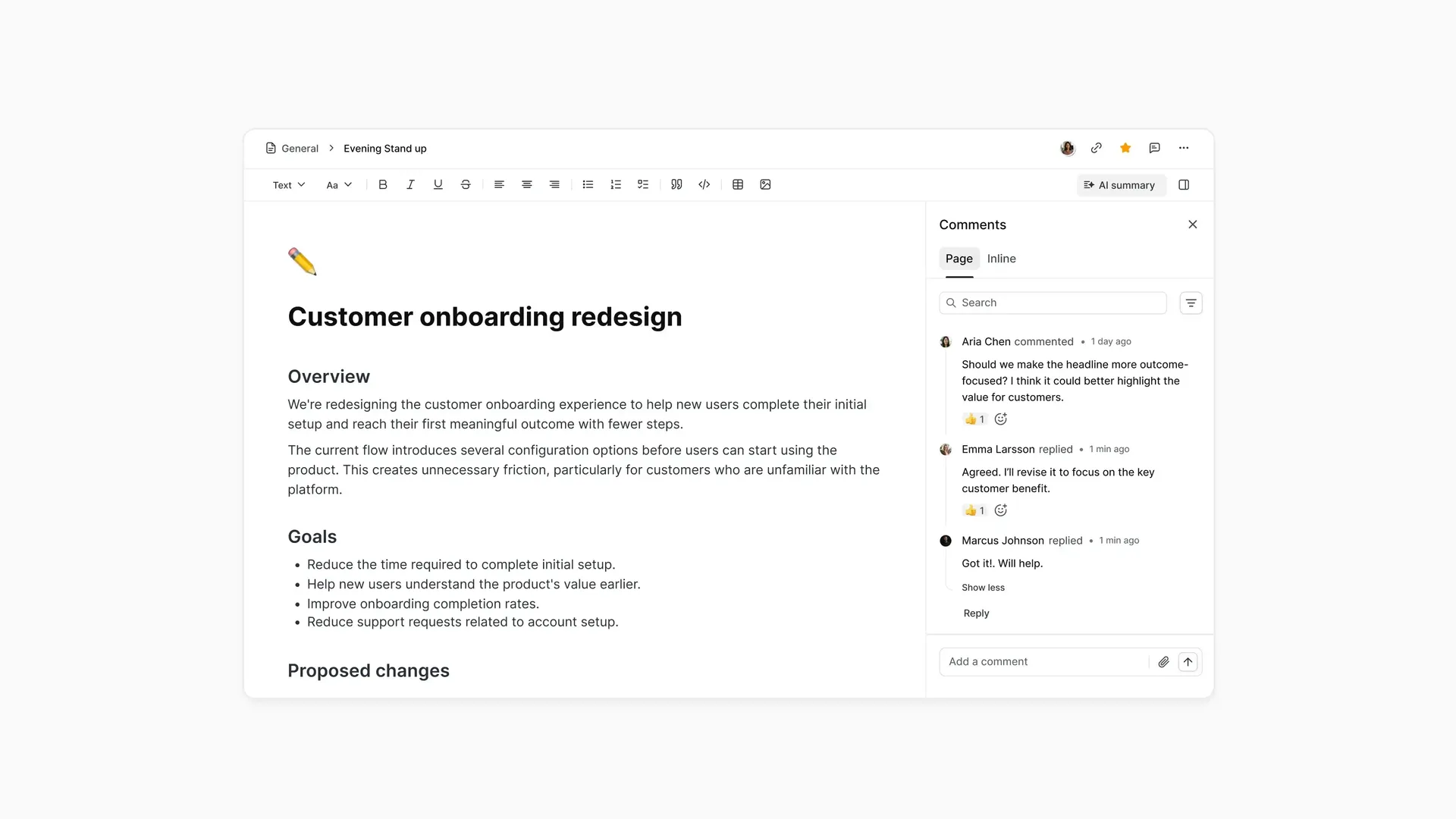
Task: Align text to the right
Action: point(554,184)
